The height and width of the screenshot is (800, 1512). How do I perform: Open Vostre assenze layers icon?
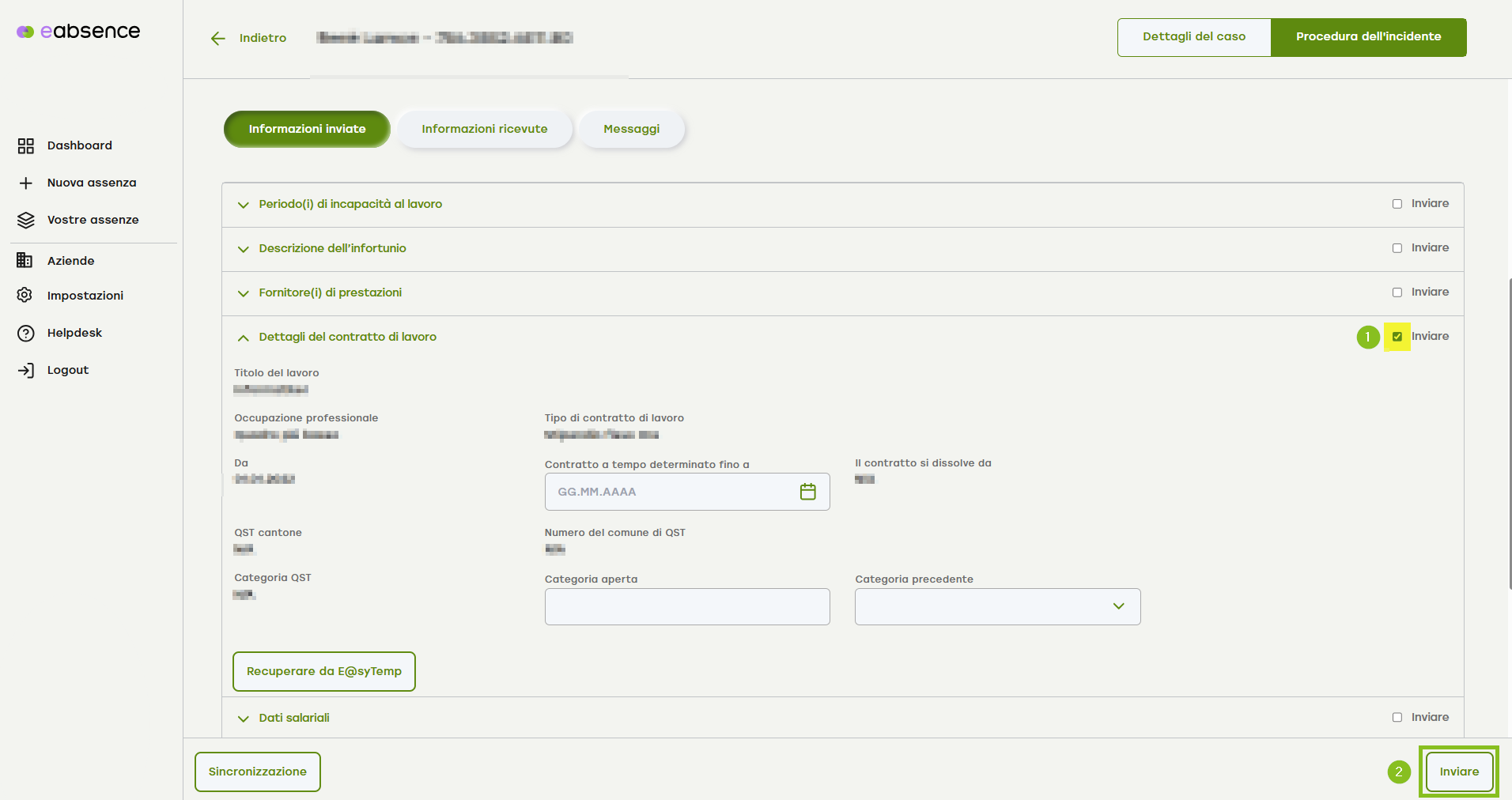(26, 221)
